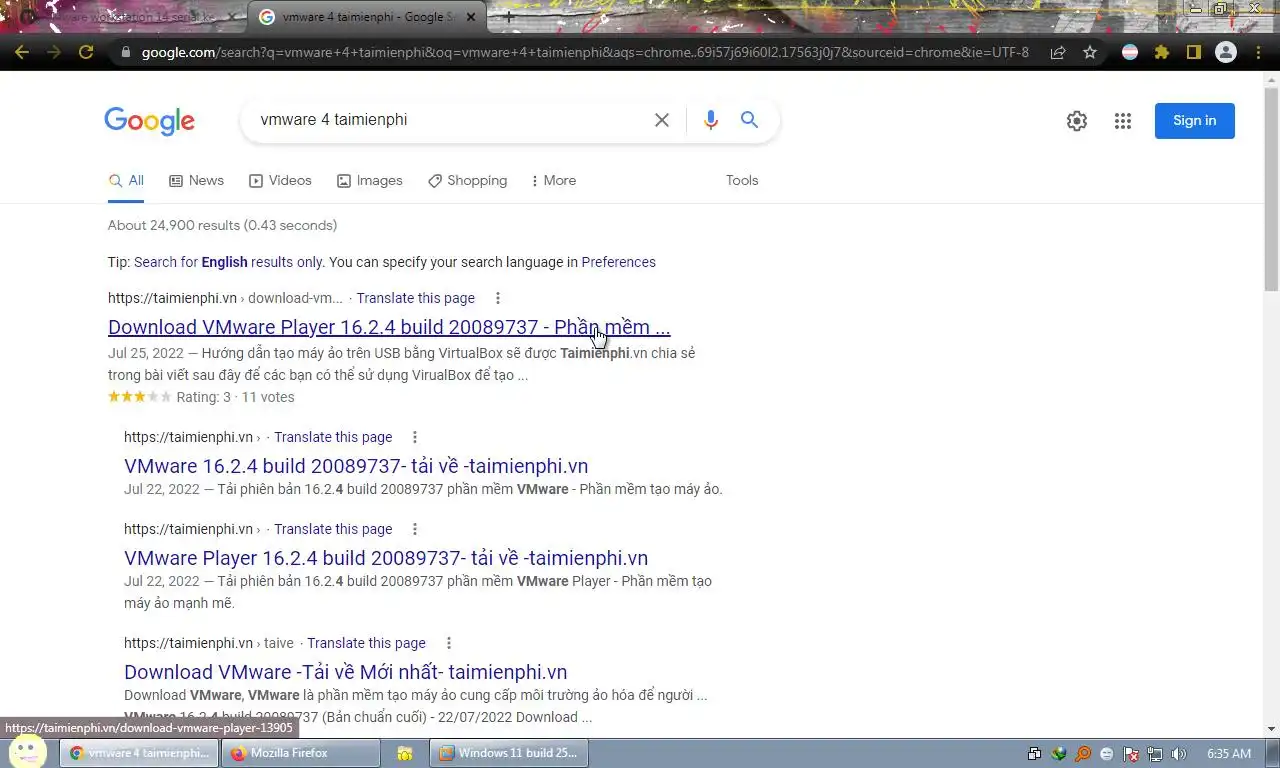Open Chrome three-dot menu
This screenshot has height=768, width=1280.
1258,52
